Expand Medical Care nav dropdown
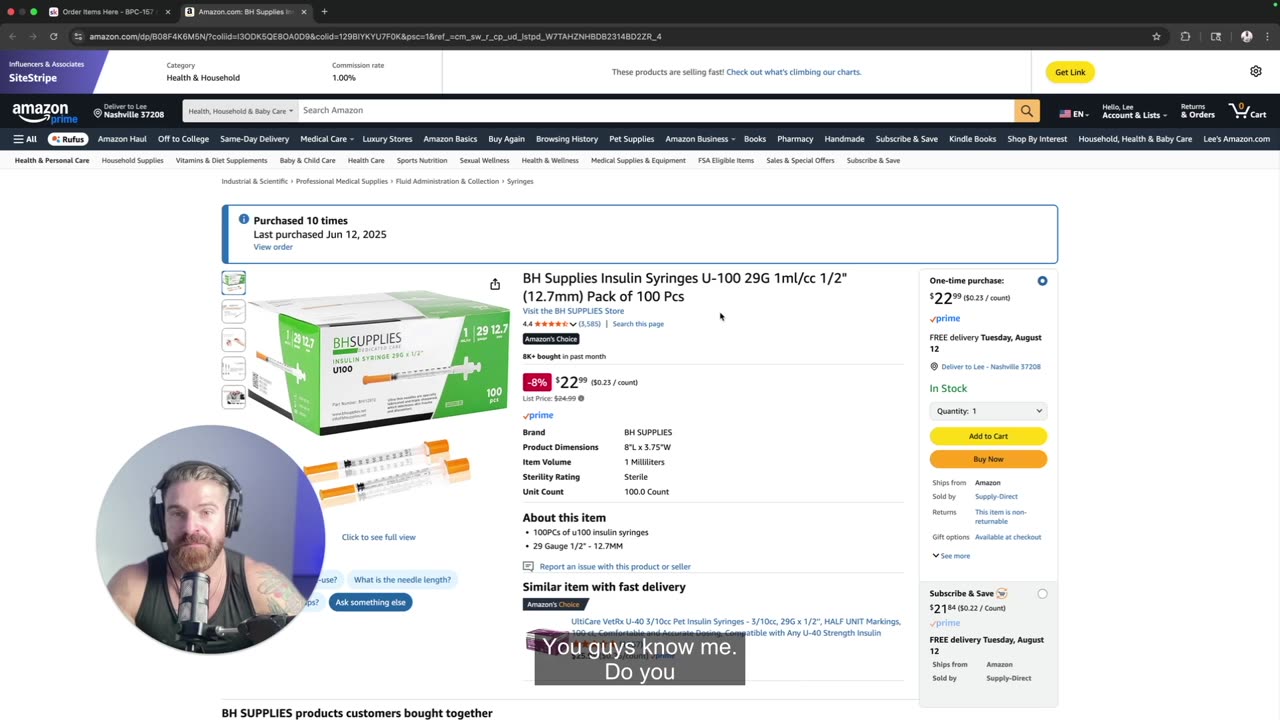Image resolution: width=1280 pixels, height=720 pixels. click(326, 139)
